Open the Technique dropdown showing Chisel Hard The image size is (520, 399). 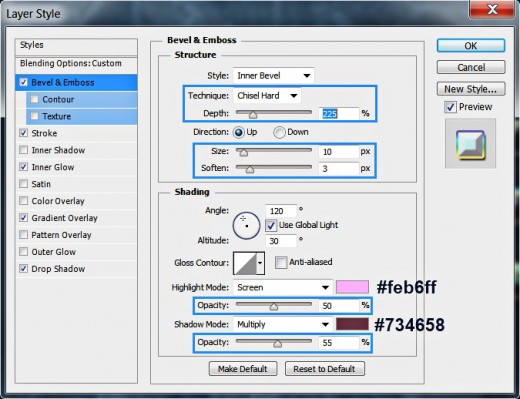(x=267, y=96)
